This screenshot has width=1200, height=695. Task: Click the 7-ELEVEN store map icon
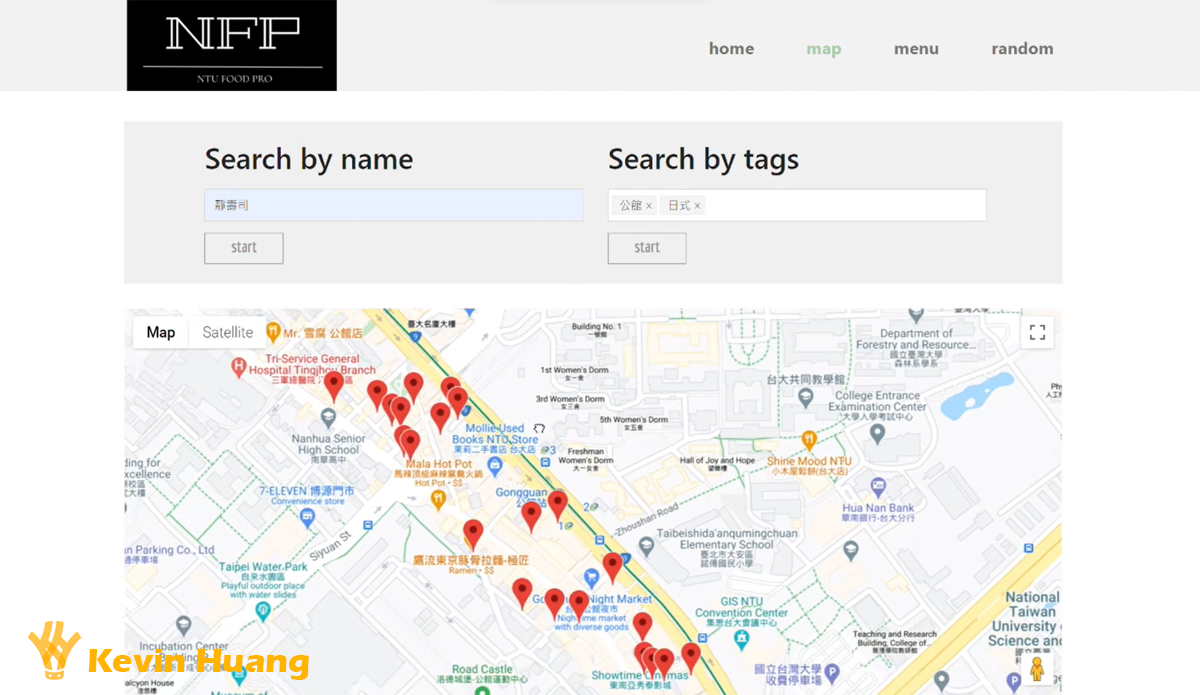pyautogui.click(x=307, y=517)
